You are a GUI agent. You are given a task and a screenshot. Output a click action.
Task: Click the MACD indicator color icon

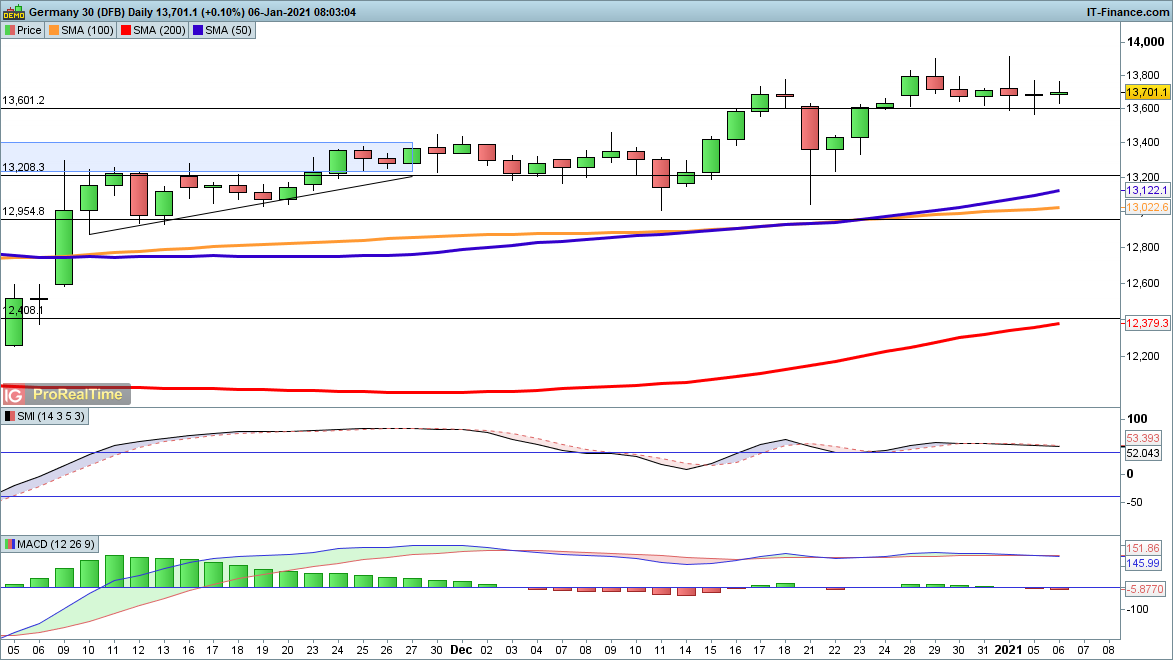pyautogui.click(x=9, y=544)
